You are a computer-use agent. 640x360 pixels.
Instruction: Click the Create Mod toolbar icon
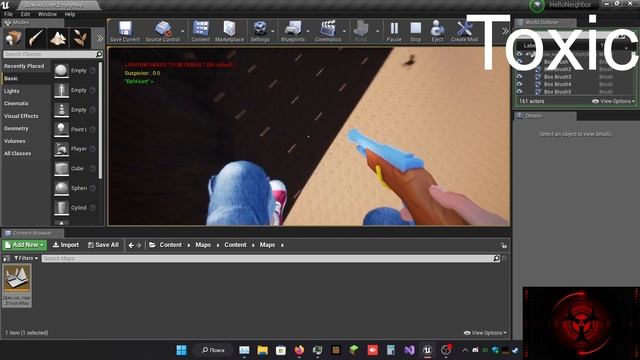pyautogui.click(x=464, y=31)
